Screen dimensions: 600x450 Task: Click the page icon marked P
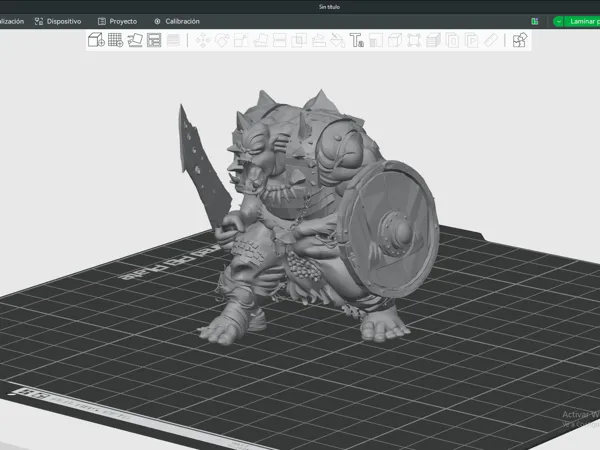tap(471, 40)
